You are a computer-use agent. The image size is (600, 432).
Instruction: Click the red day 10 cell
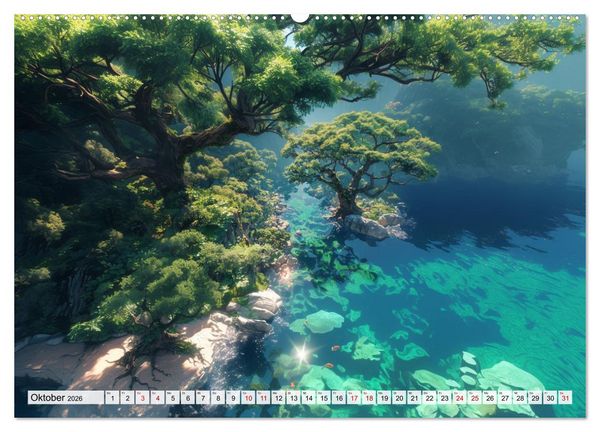click(248, 398)
